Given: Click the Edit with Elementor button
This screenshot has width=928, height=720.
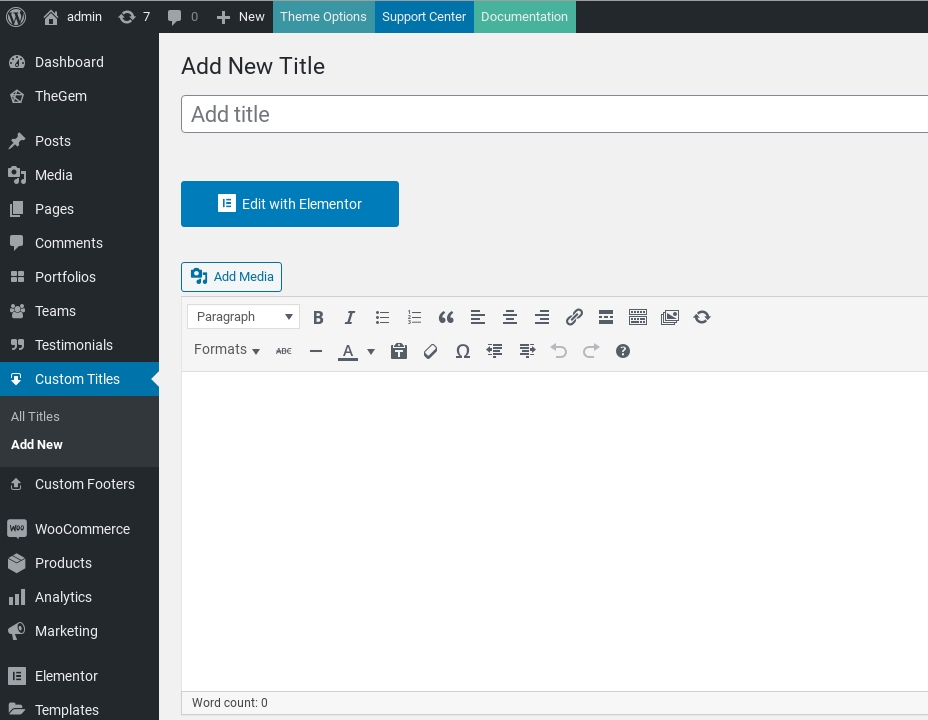Looking at the screenshot, I should tap(290, 204).
